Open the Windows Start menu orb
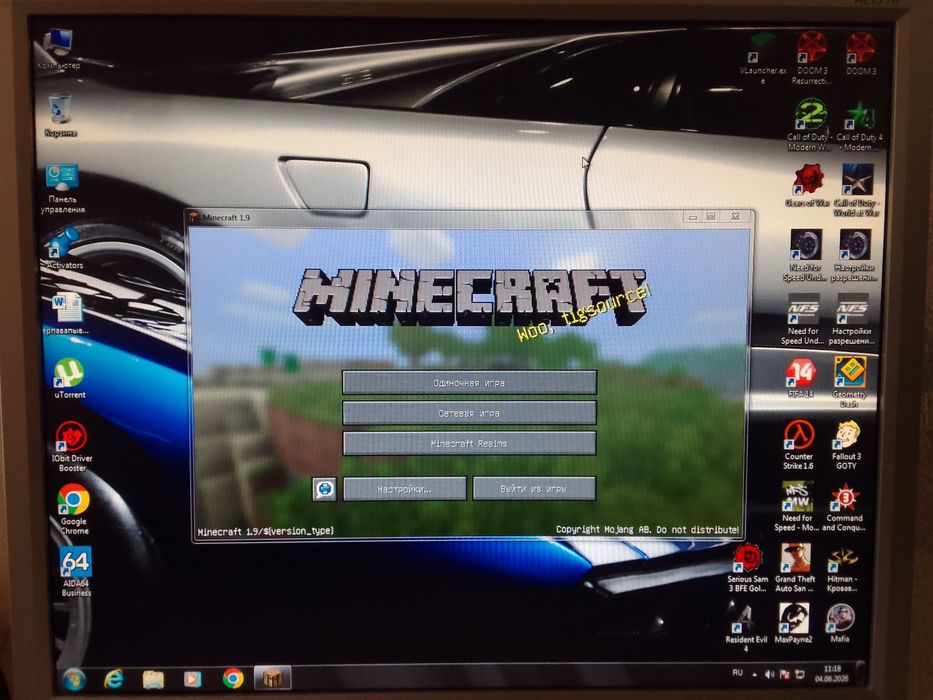The height and width of the screenshot is (700, 933). point(74,679)
